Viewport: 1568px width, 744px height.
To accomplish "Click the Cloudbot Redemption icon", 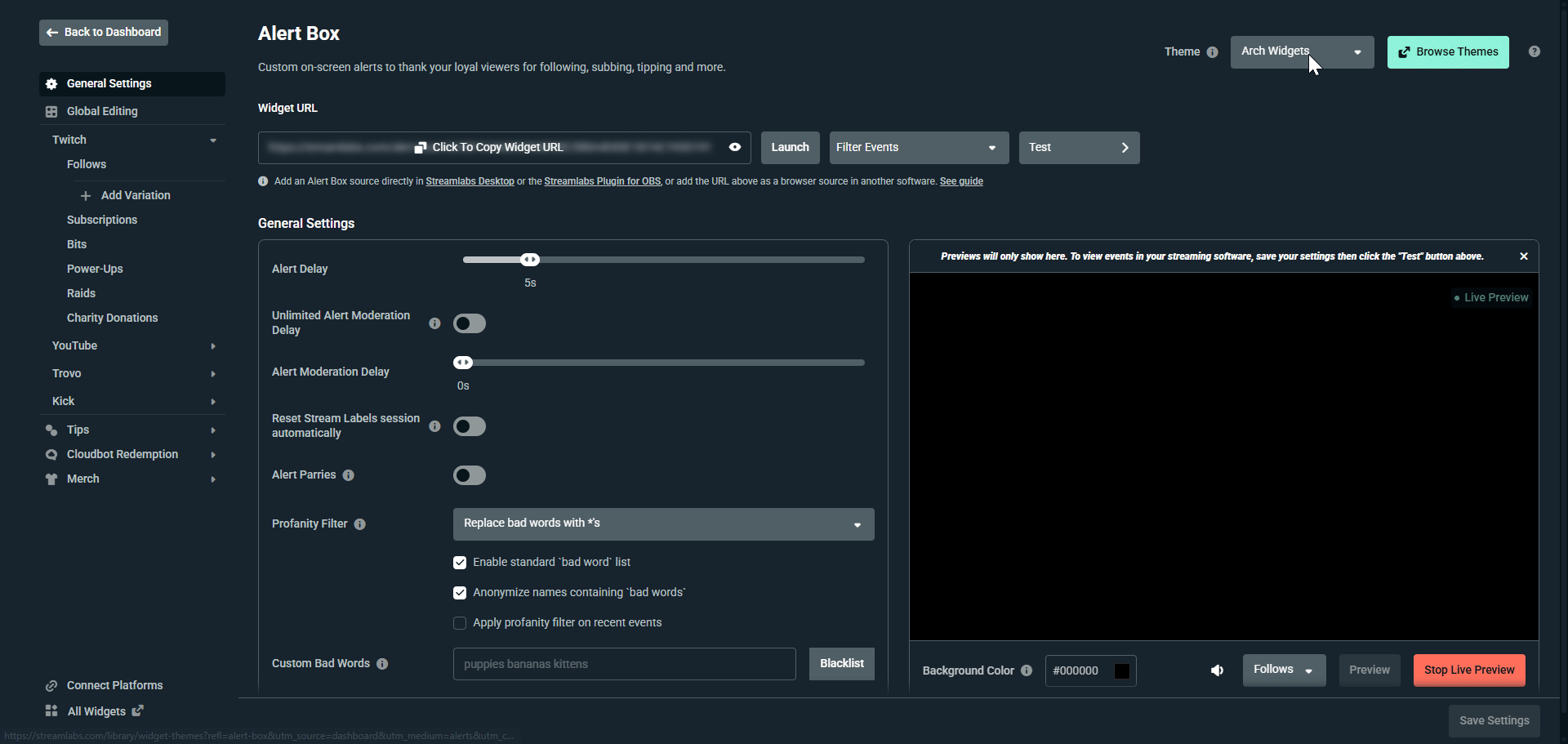I will [x=51, y=455].
